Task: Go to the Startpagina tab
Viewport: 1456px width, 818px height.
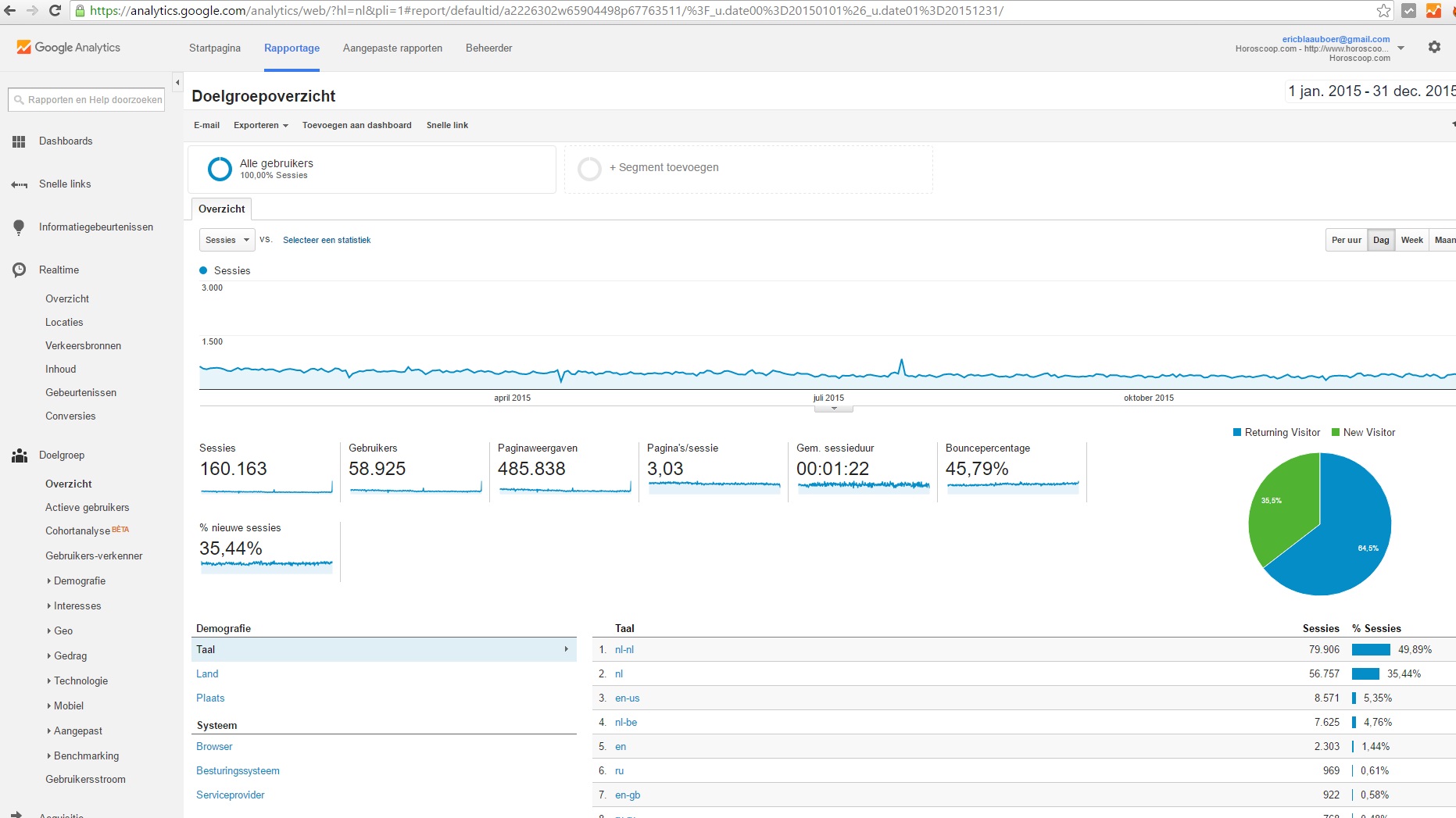Action: (215, 48)
